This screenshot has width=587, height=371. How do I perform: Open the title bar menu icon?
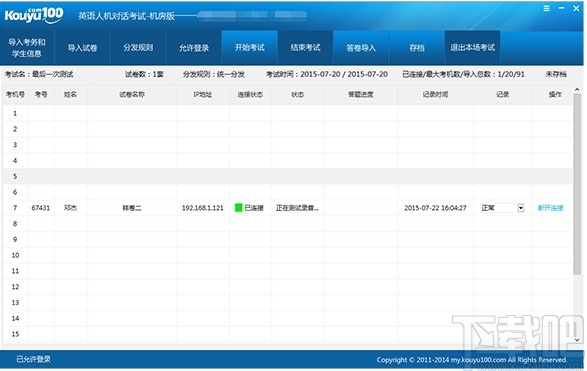click(x=547, y=8)
